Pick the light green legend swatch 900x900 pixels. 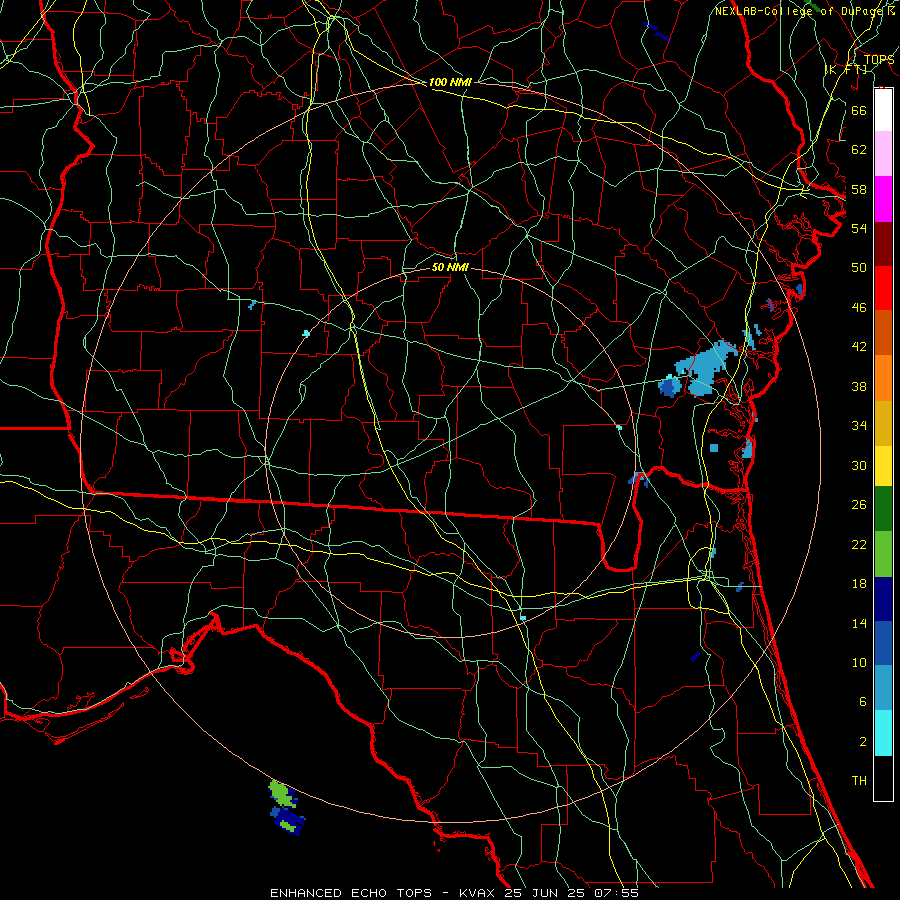883,554
